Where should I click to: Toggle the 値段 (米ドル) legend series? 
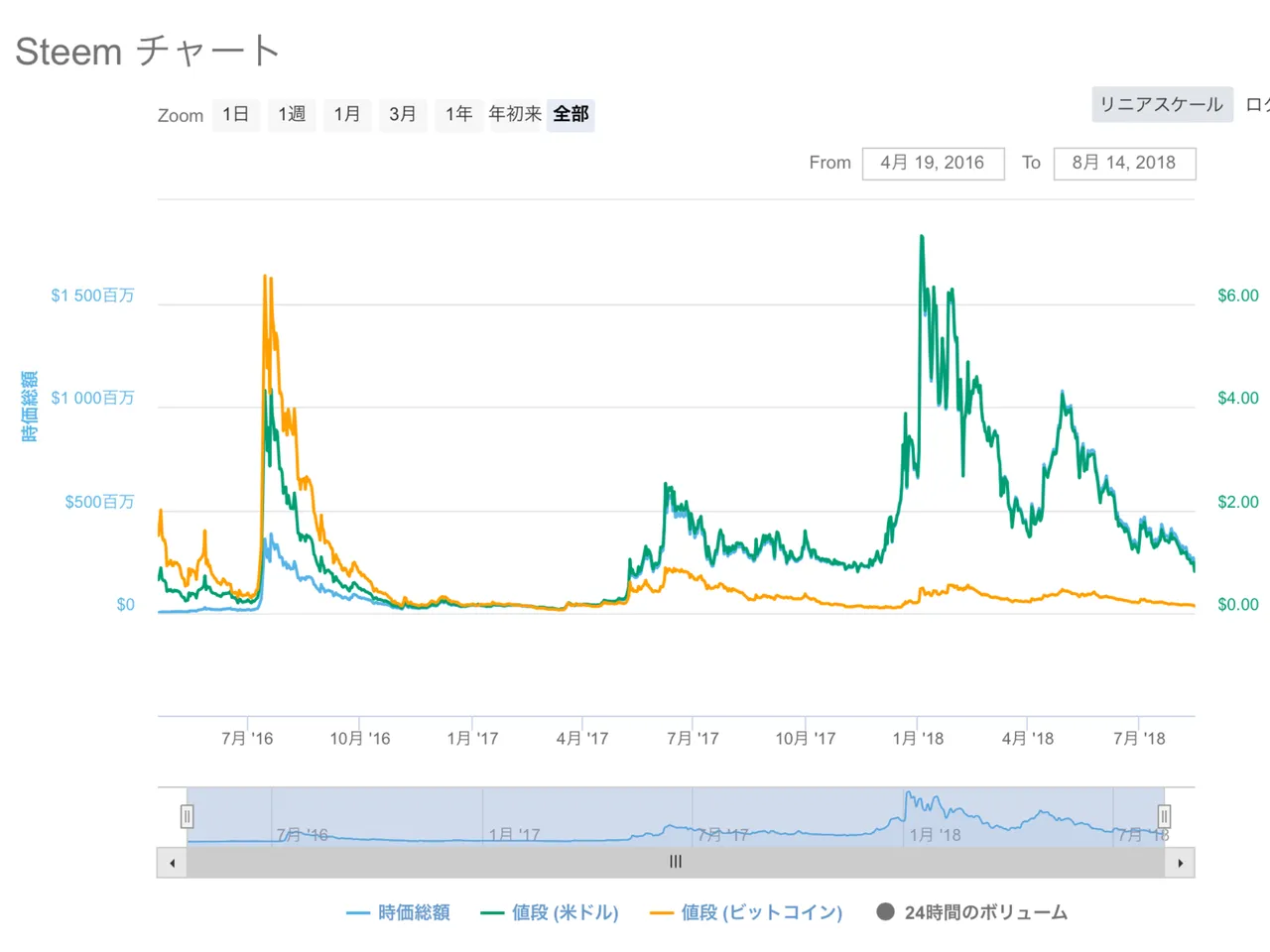(x=550, y=912)
